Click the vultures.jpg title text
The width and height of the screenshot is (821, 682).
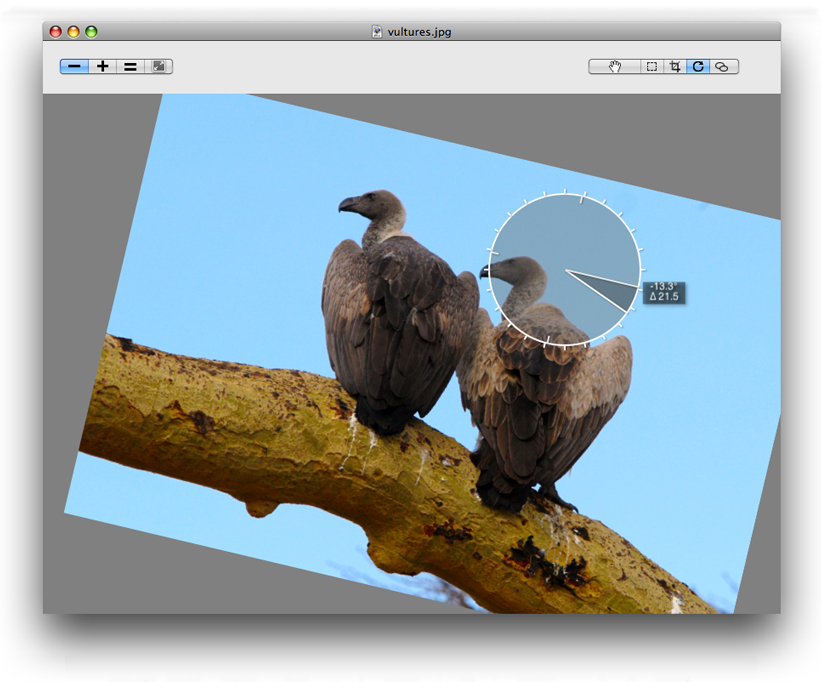click(420, 30)
